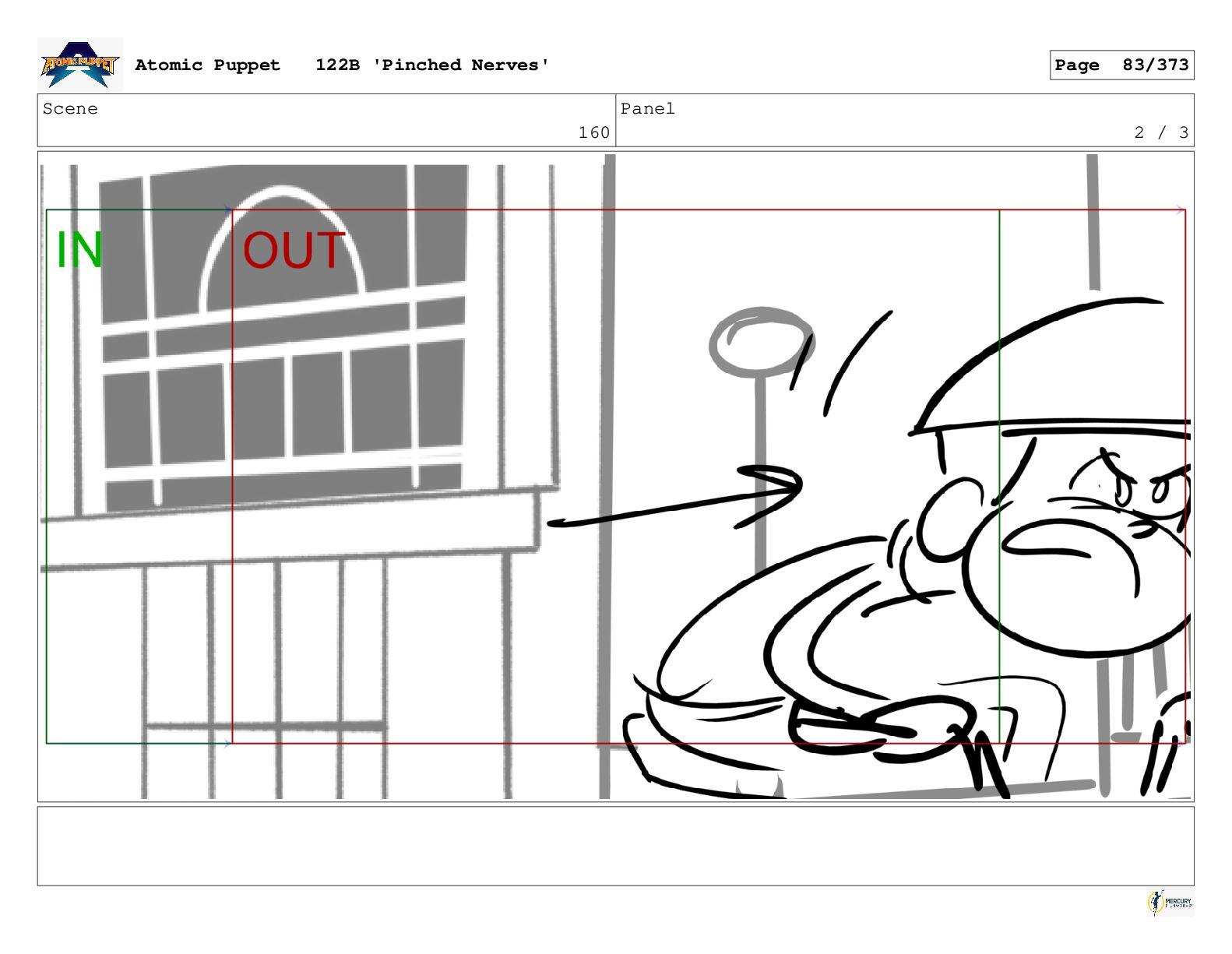Click the red 'OUT' camera label
Image resolution: width=1232 pixels, height=954 pixels.
click(294, 250)
